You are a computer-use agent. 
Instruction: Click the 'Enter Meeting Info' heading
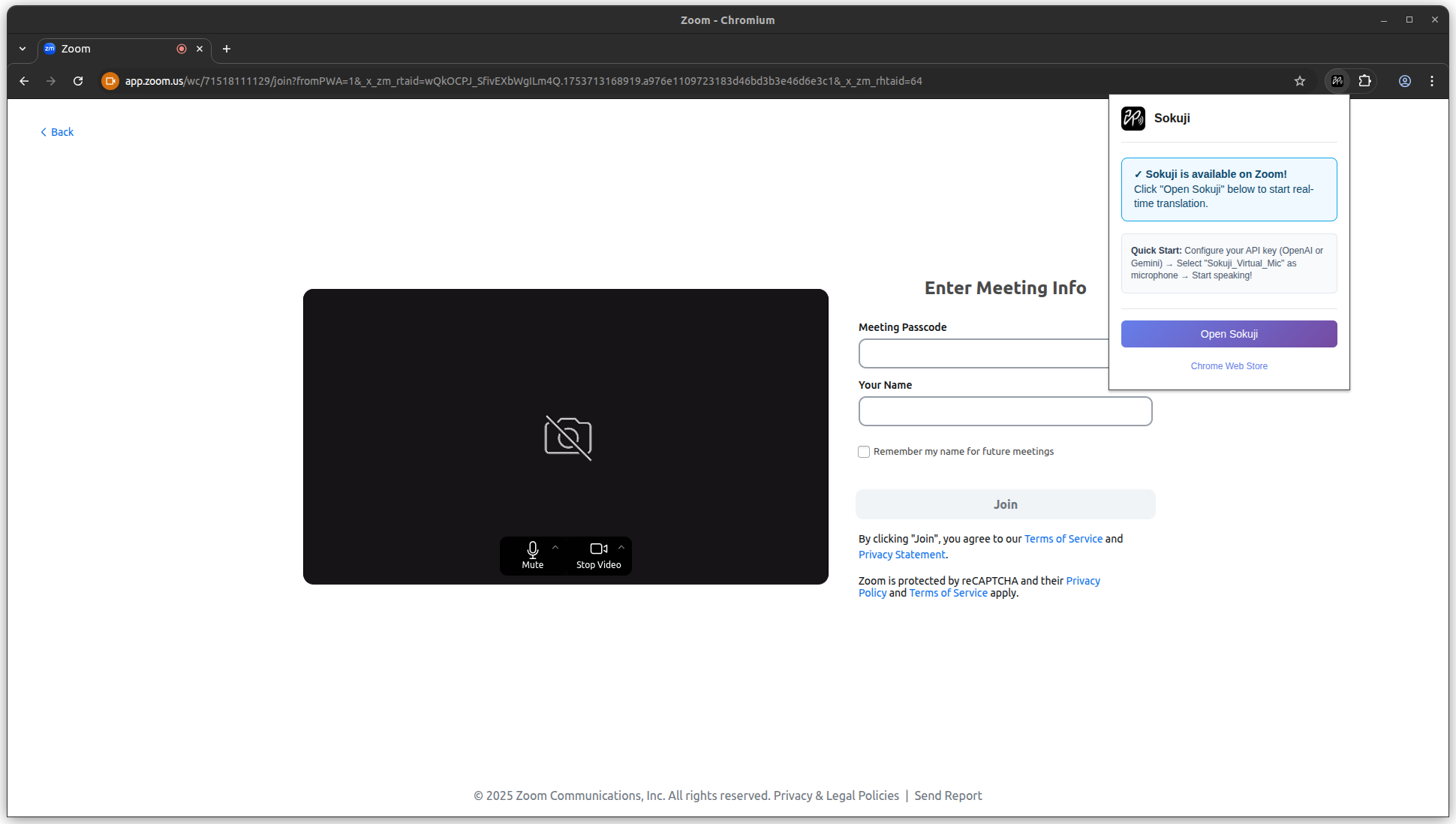(x=1005, y=288)
